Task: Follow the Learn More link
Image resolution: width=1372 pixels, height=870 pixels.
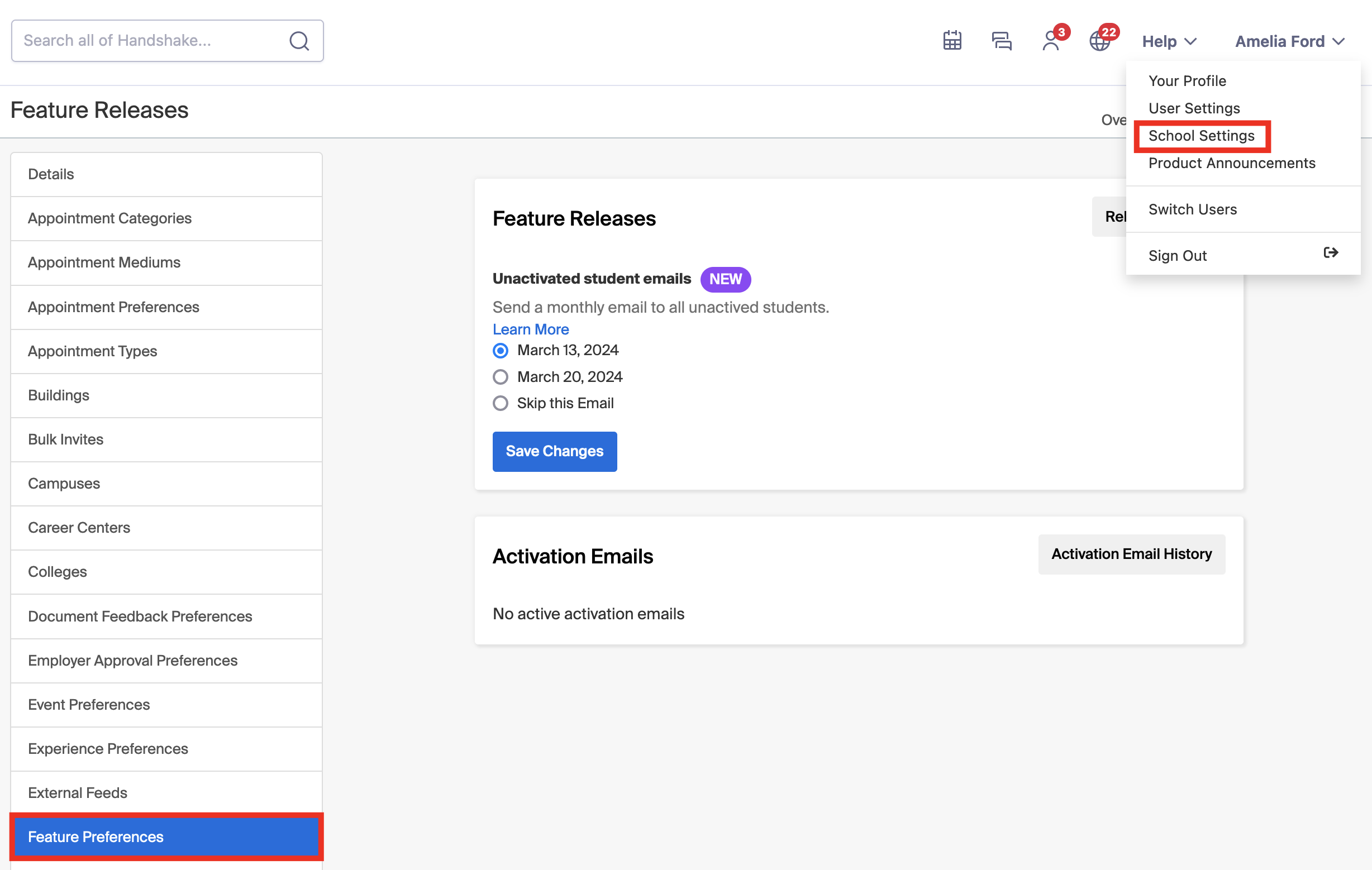Action: point(531,329)
